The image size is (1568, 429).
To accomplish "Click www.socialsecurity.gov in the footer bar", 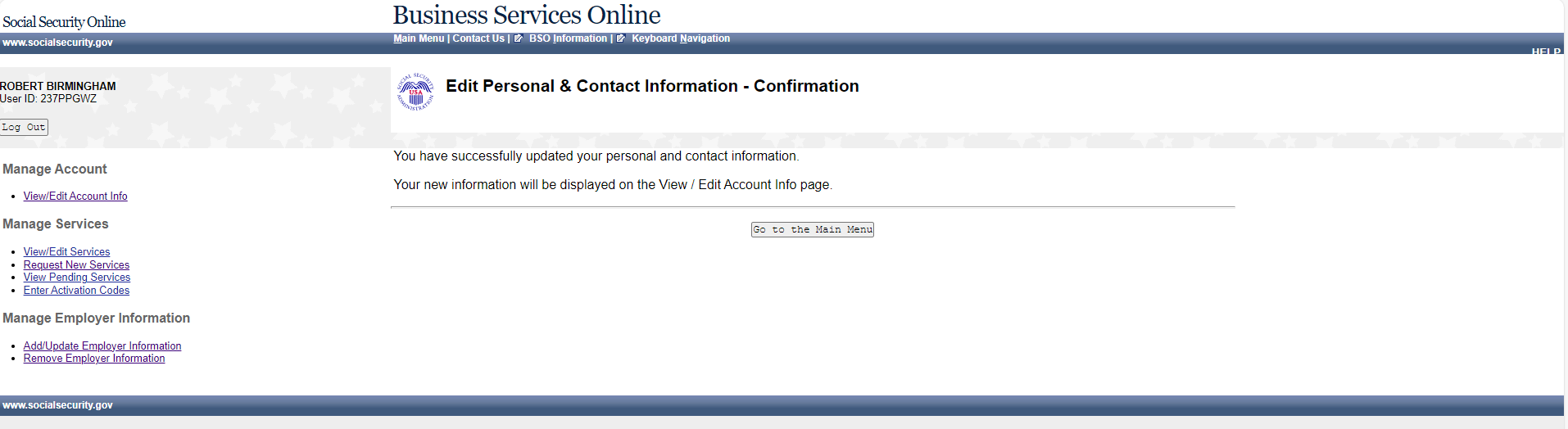I will [x=57, y=405].
